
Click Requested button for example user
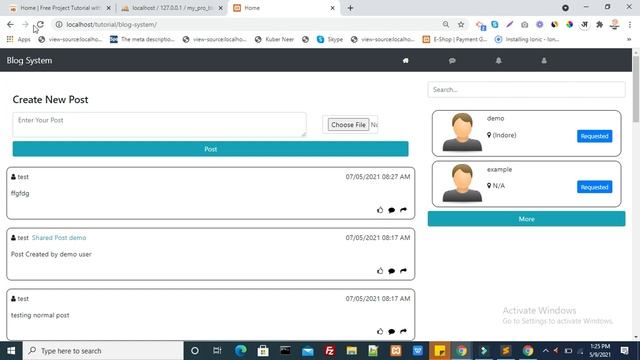point(594,187)
